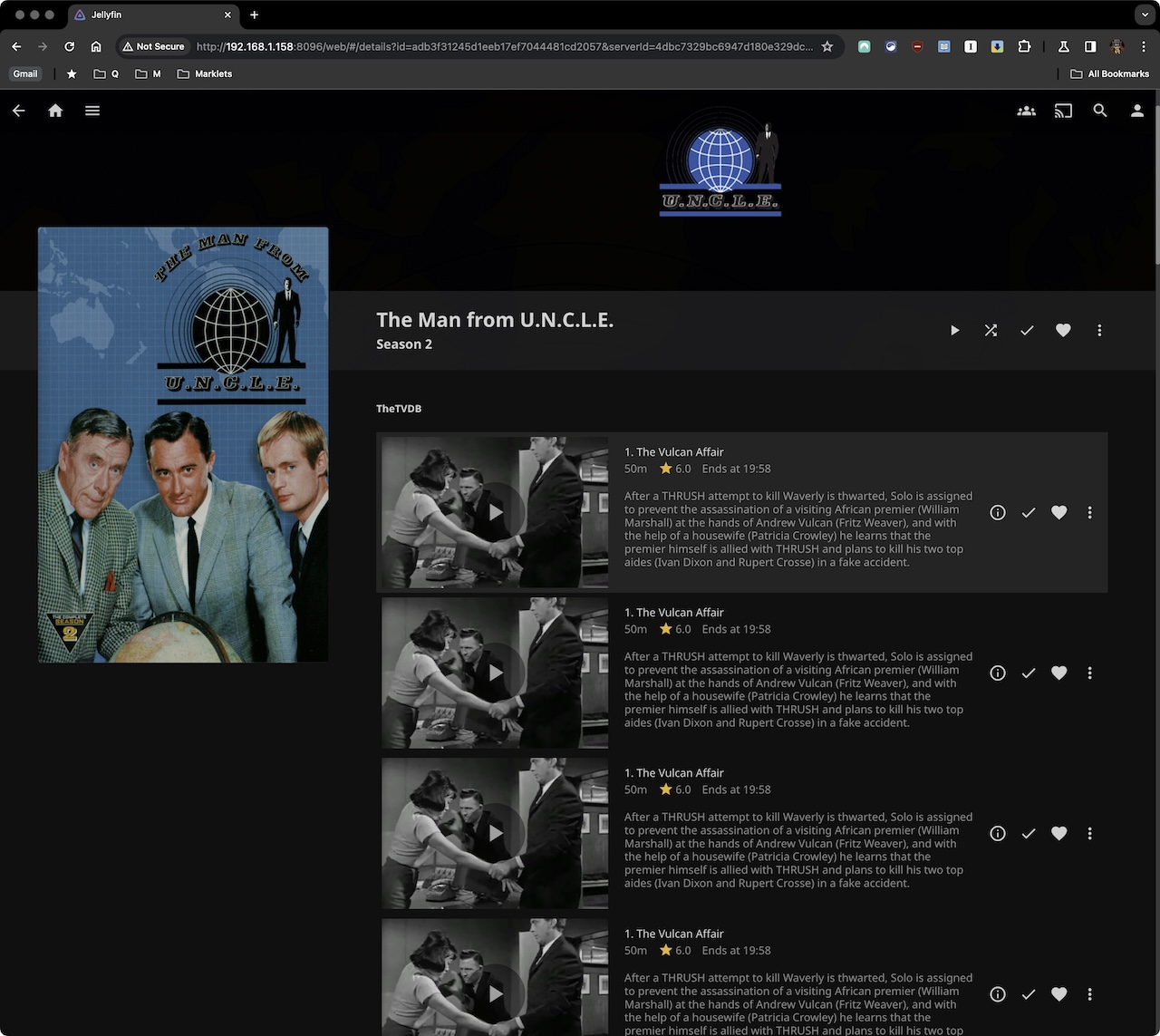Click the Jellyfin home icon
The height and width of the screenshot is (1036, 1160).
pos(55,111)
